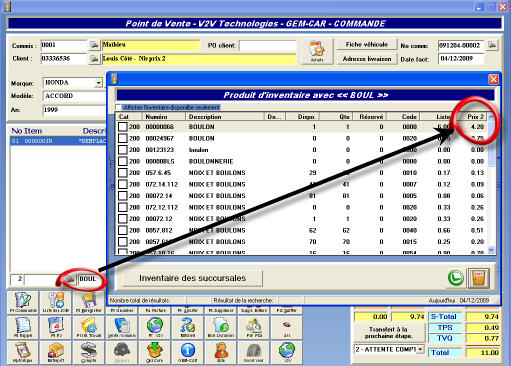Click the Date fact field 04/12/2009
The image size is (511, 366).
tap(461, 59)
